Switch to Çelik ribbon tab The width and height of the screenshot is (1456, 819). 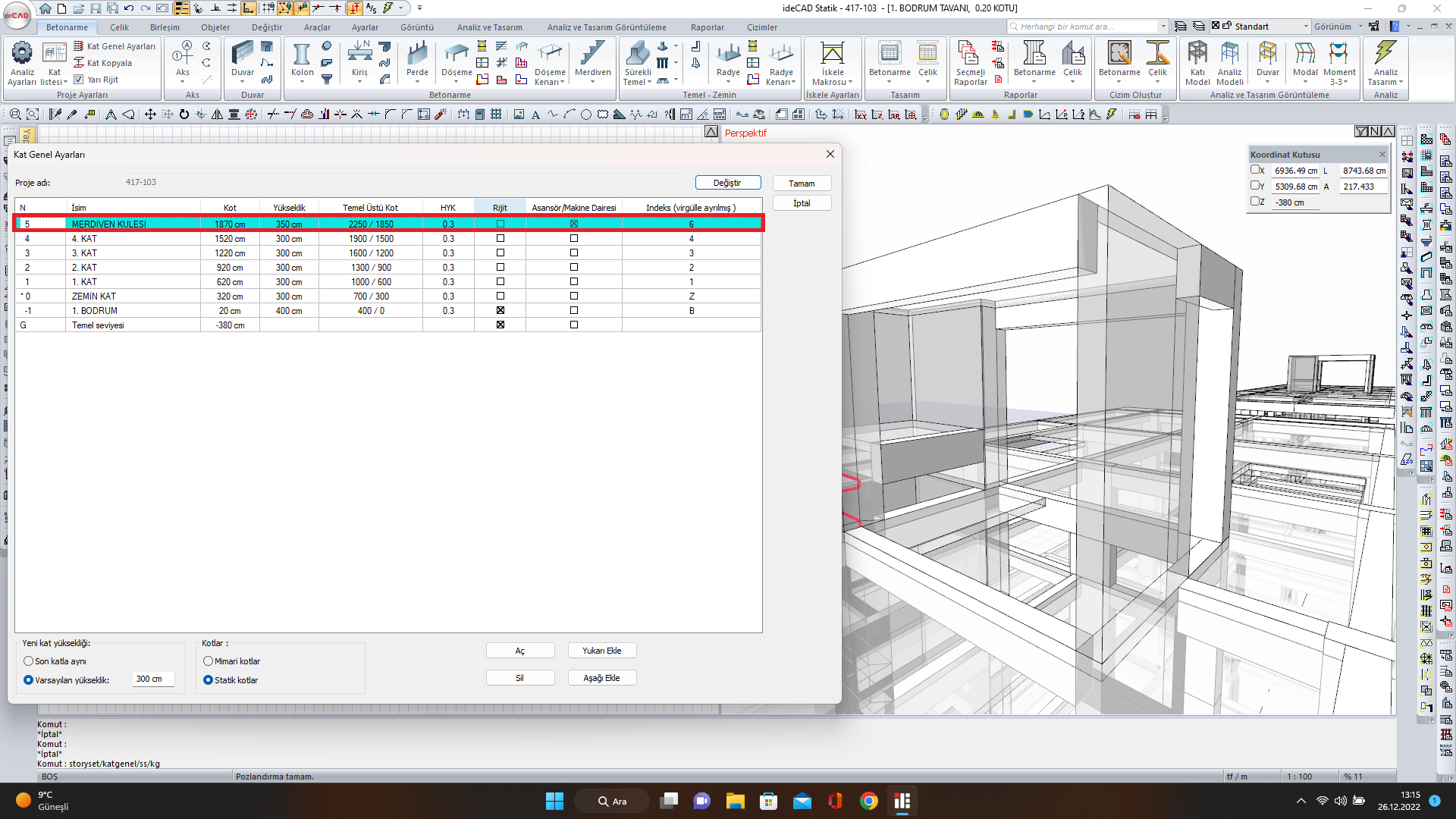point(119,27)
